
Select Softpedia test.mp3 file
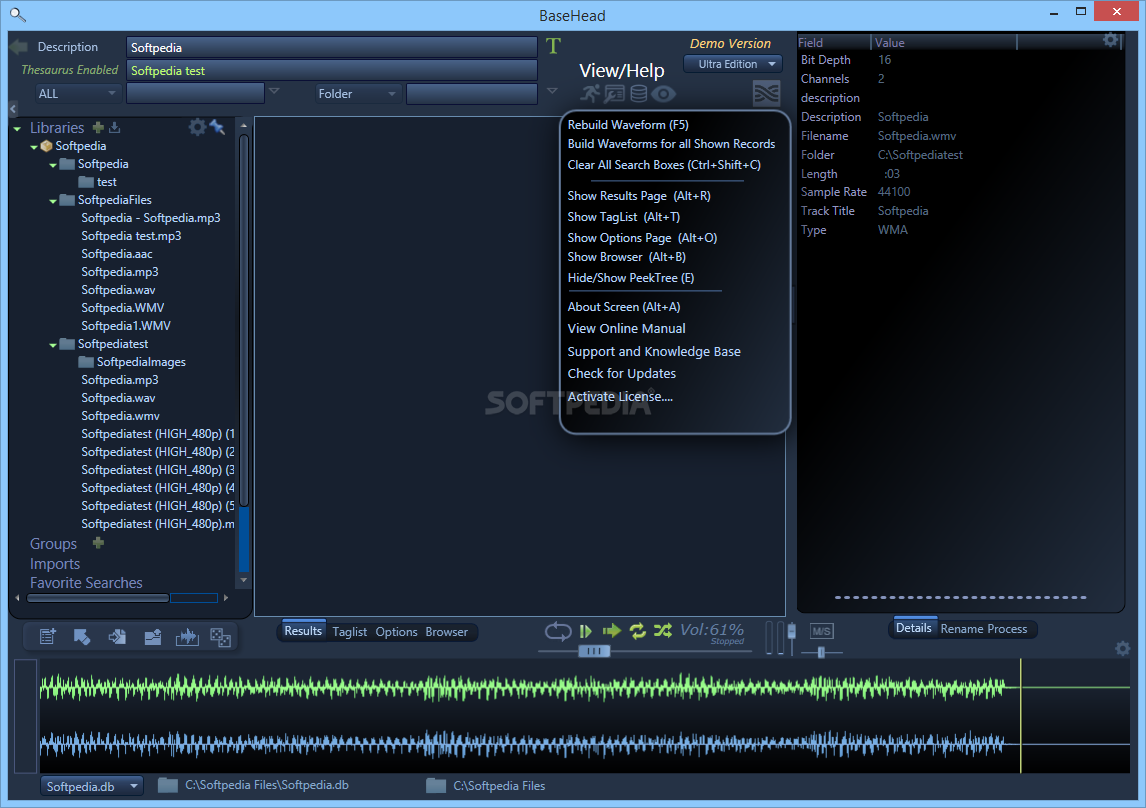coord(131,236)
